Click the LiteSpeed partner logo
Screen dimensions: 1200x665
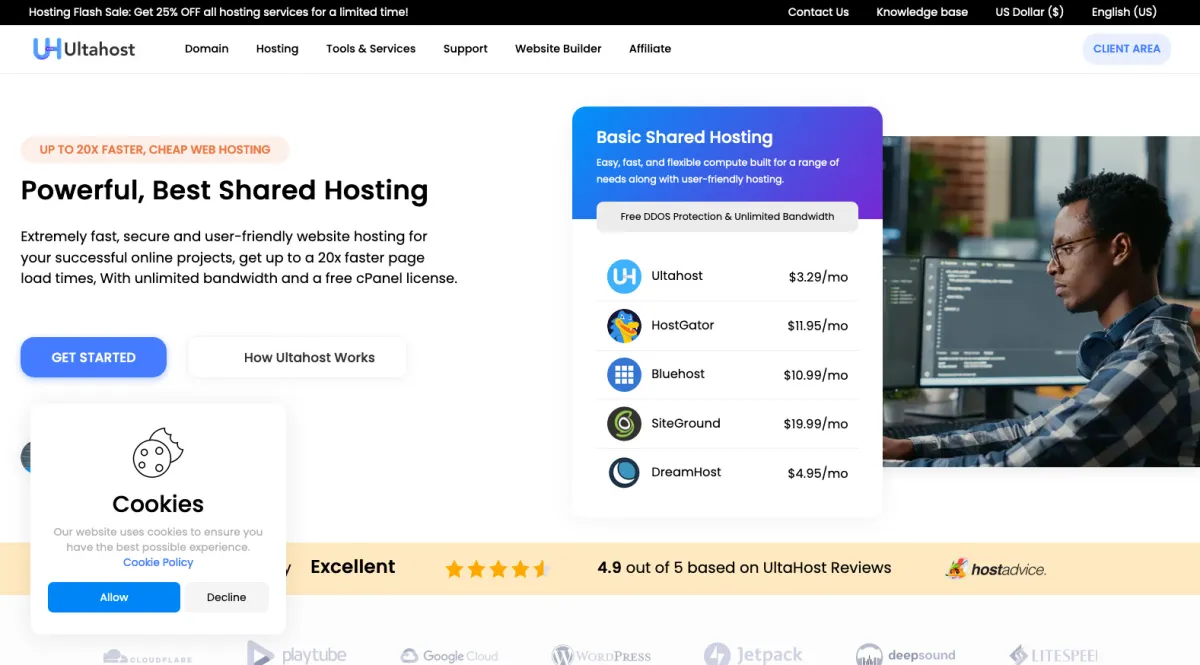[x=1054, y=655]
